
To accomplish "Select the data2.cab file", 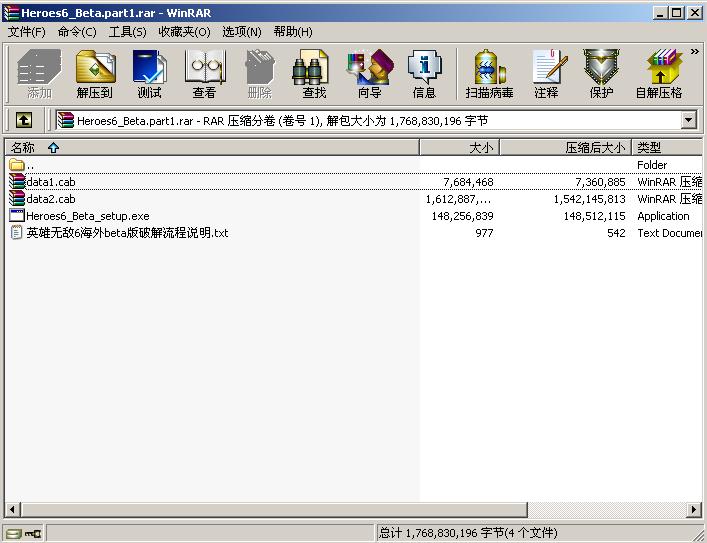I will [50, 199].
